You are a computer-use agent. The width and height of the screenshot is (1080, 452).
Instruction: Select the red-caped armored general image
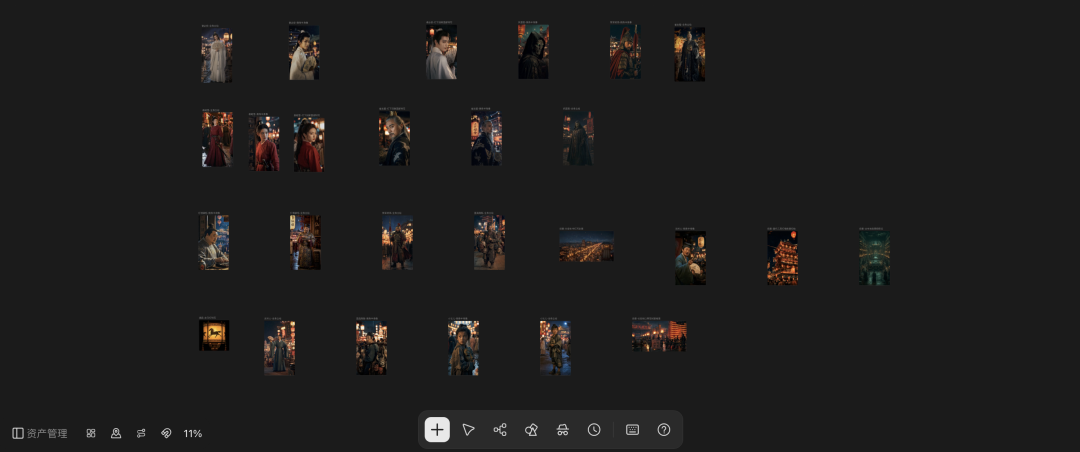(625, 52)
